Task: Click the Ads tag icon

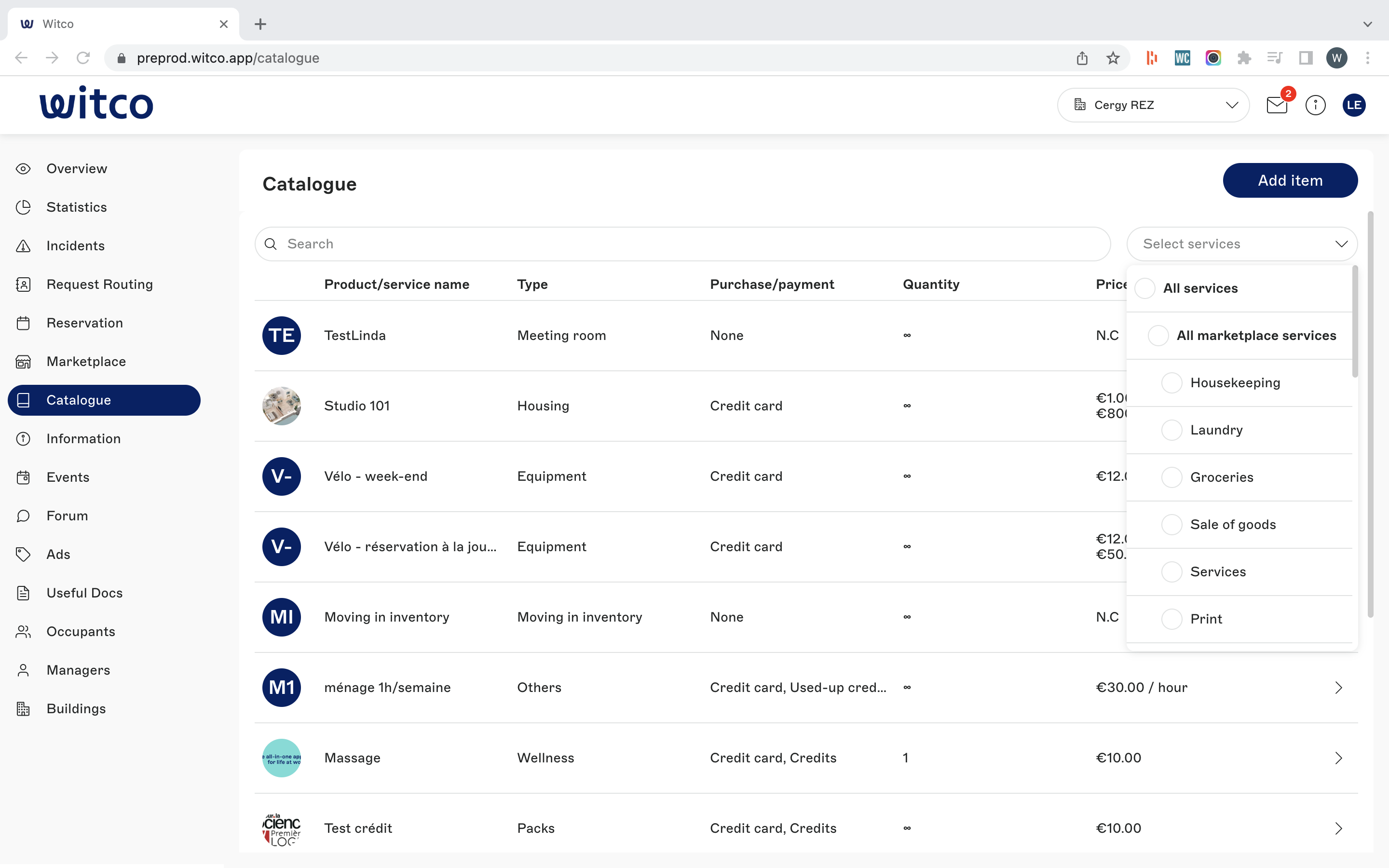Action: (23, 555)
